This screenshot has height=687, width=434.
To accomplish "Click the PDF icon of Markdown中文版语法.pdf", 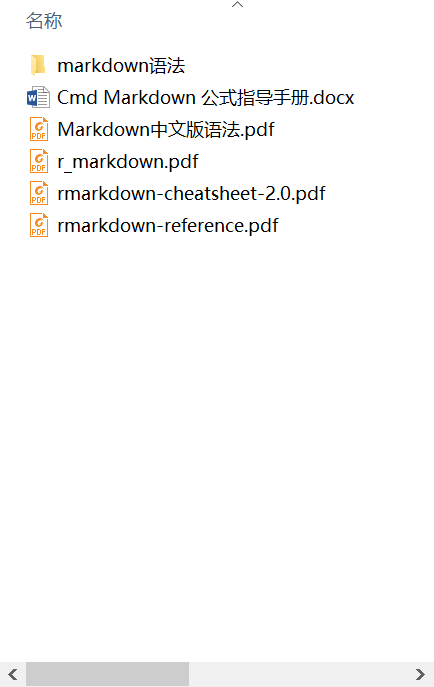I will pyautogui.click(x=39, y=129).
